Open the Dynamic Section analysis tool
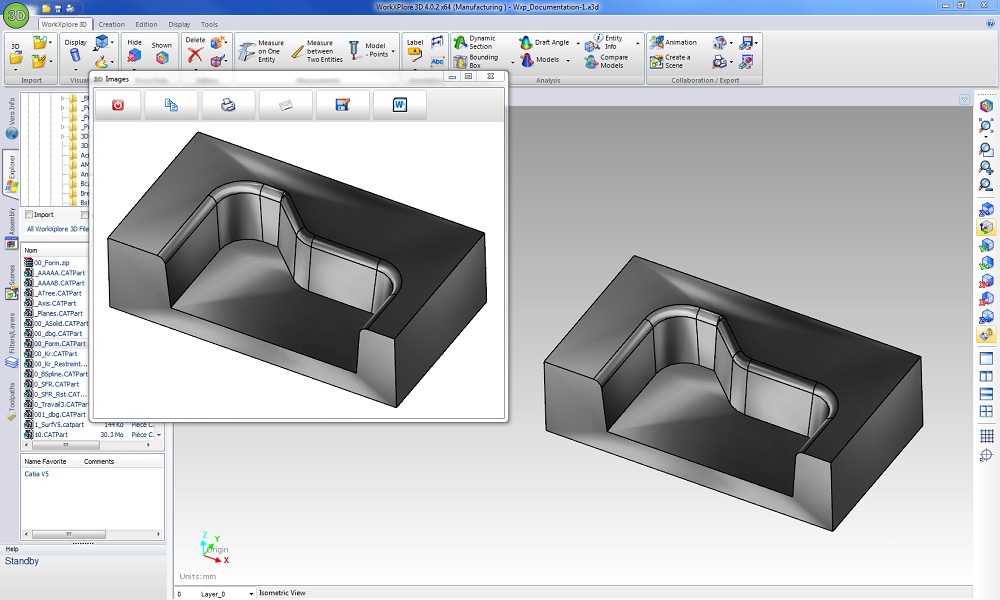This screenshot has height=600, width=1000. pyautogui.click(x=473, y=42)
